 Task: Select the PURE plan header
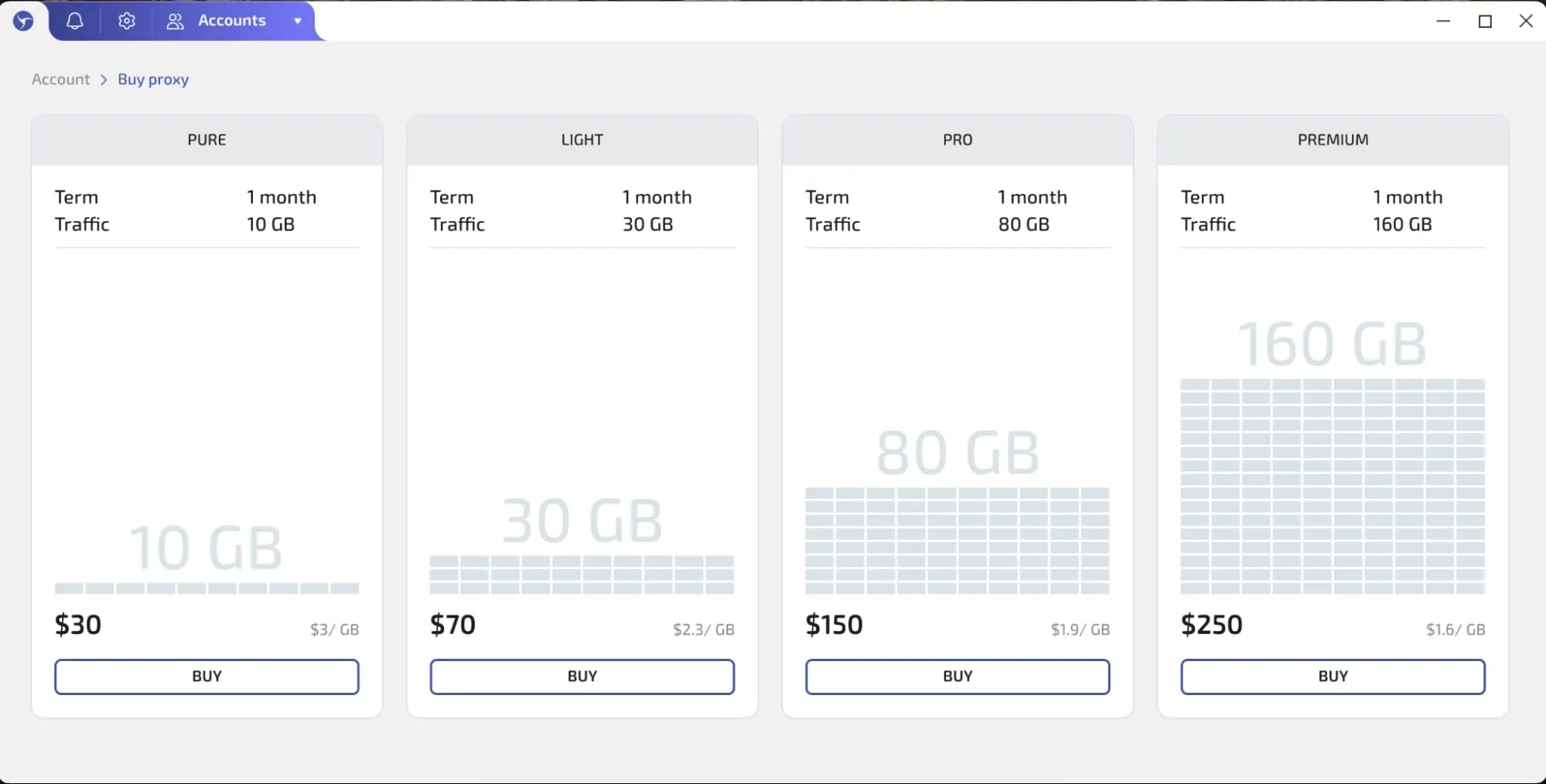pos(206,140)
